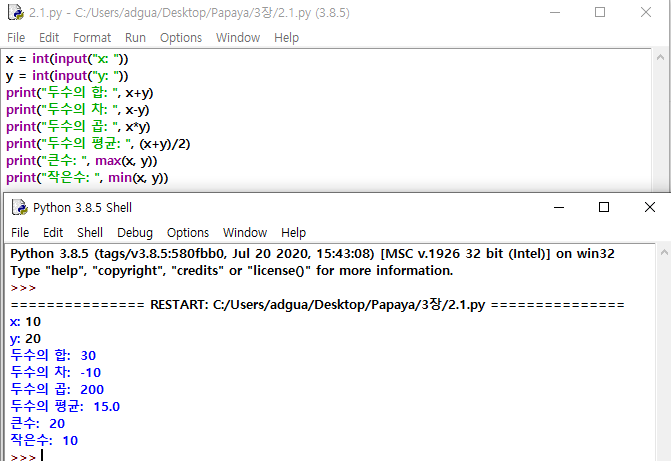
Task: Open the Window menu in Python Shell
Action: (245, 232)
